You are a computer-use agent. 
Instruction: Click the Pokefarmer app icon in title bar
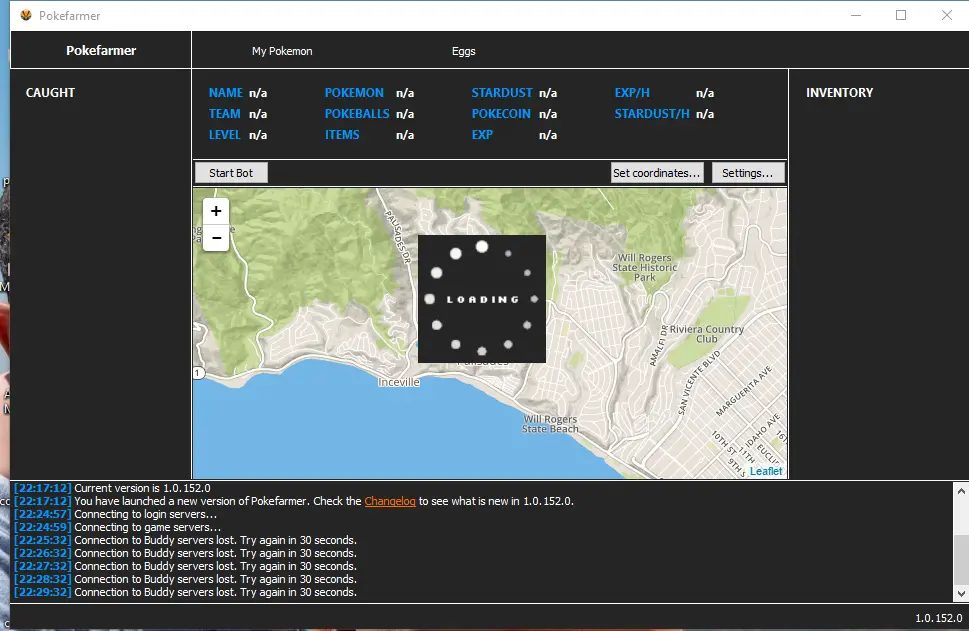pyautogui.click(x=26, y=15)
